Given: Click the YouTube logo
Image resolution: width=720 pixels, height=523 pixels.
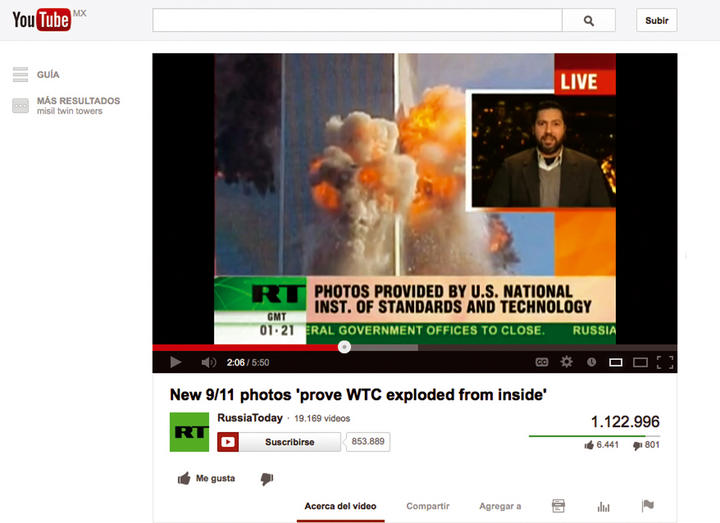Looking at the screenshot, I should click(42, 19).
